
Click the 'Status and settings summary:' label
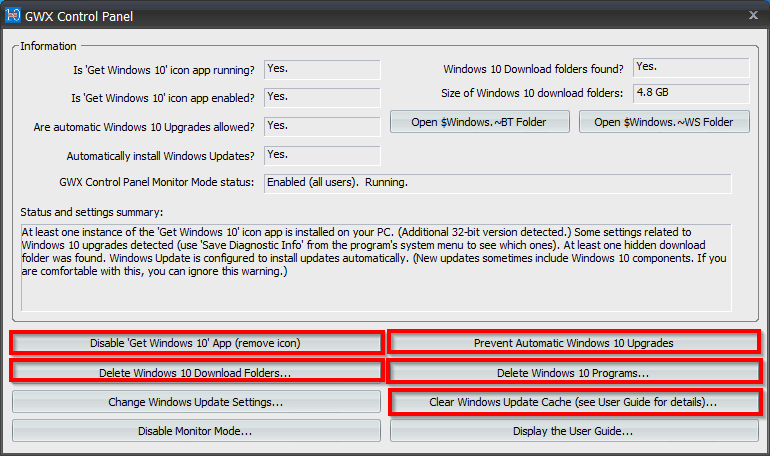(x=92, y=212)
